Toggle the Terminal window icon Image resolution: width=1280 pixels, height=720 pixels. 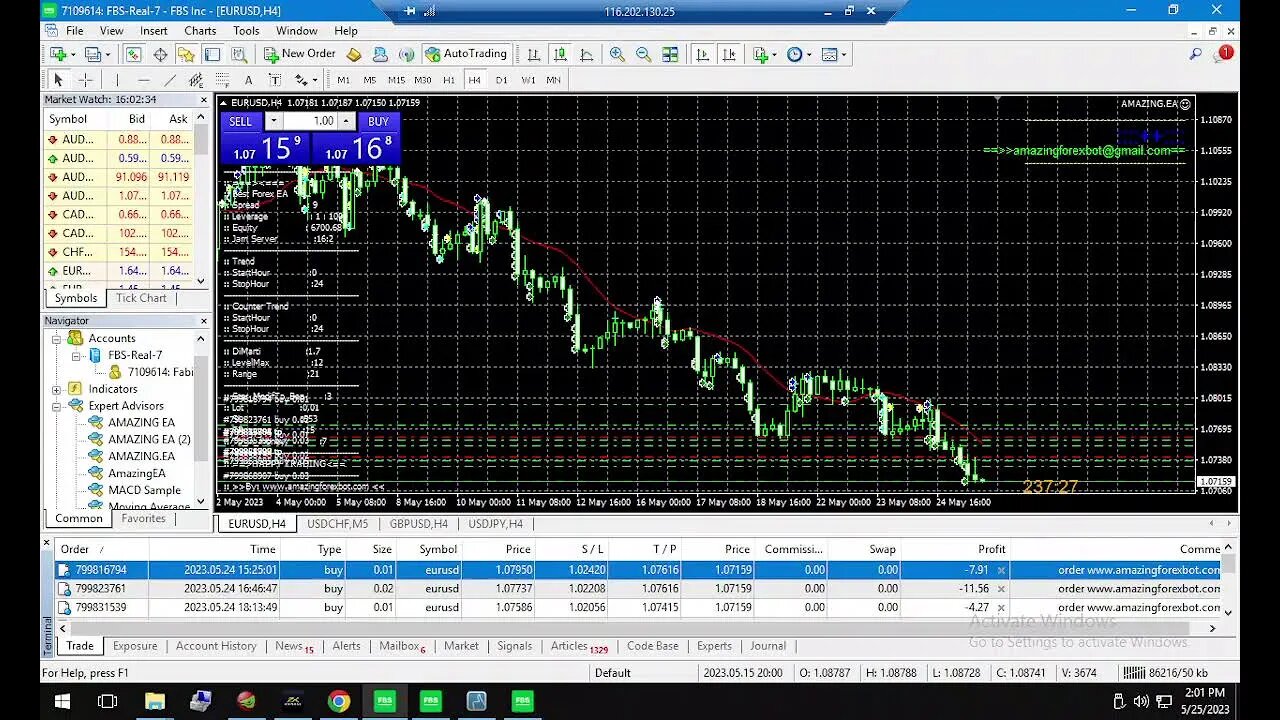[x=212, y=54]
